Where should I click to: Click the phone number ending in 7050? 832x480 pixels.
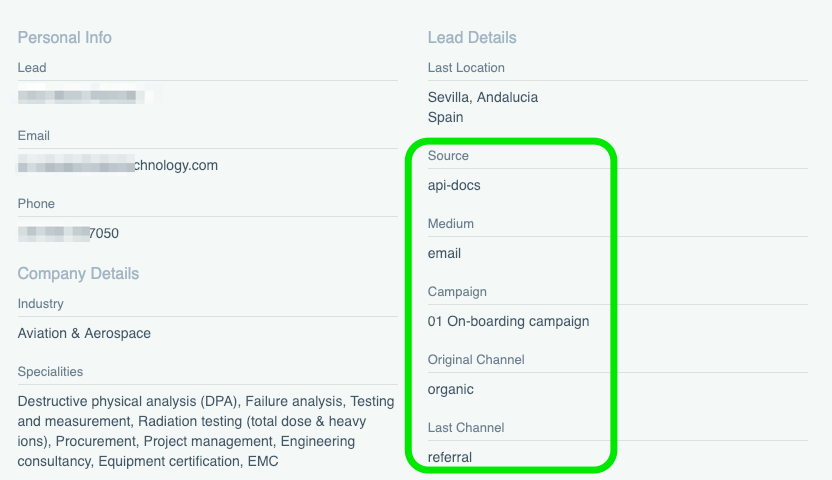[70, 233]
